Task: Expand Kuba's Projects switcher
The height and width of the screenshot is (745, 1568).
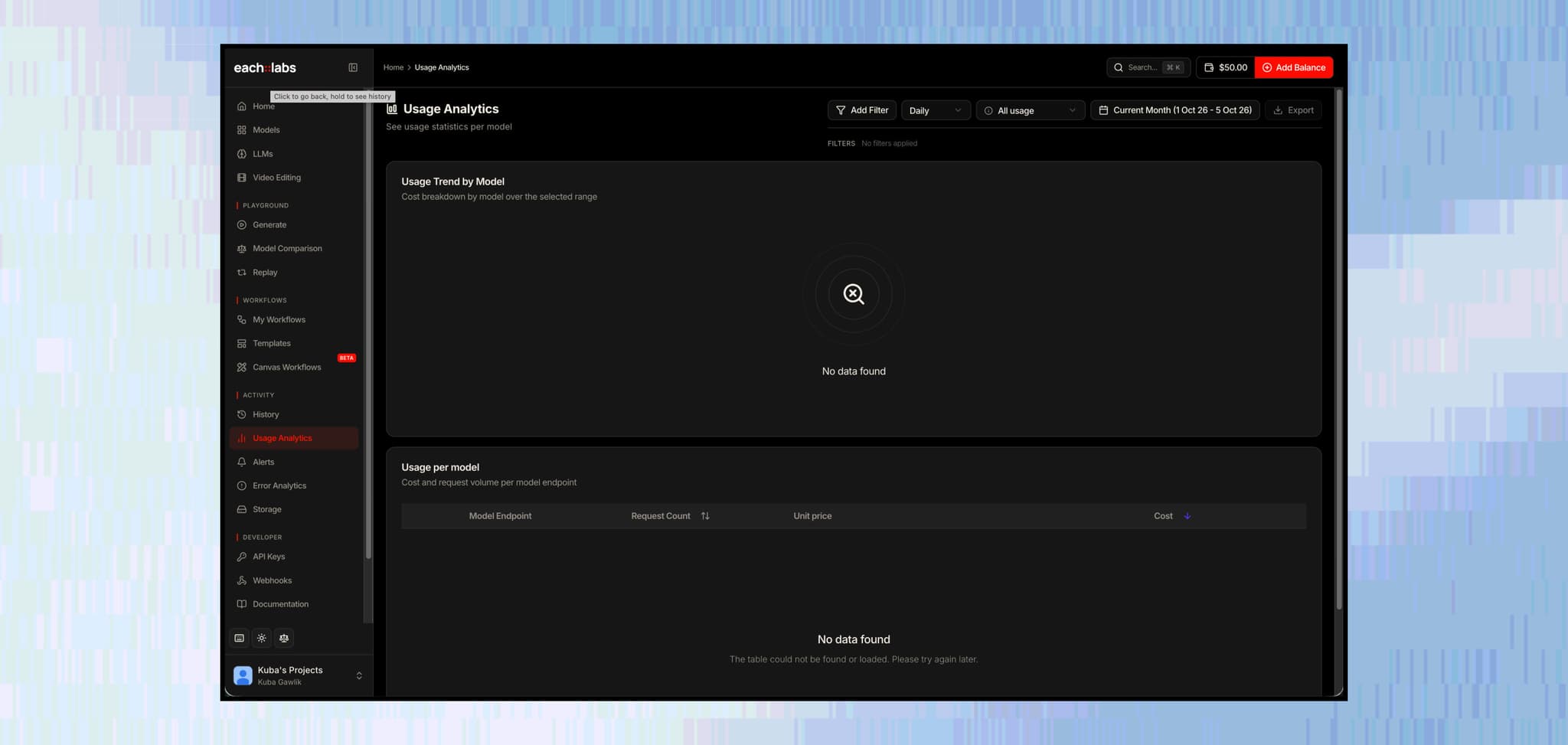Action: point(359,675)
